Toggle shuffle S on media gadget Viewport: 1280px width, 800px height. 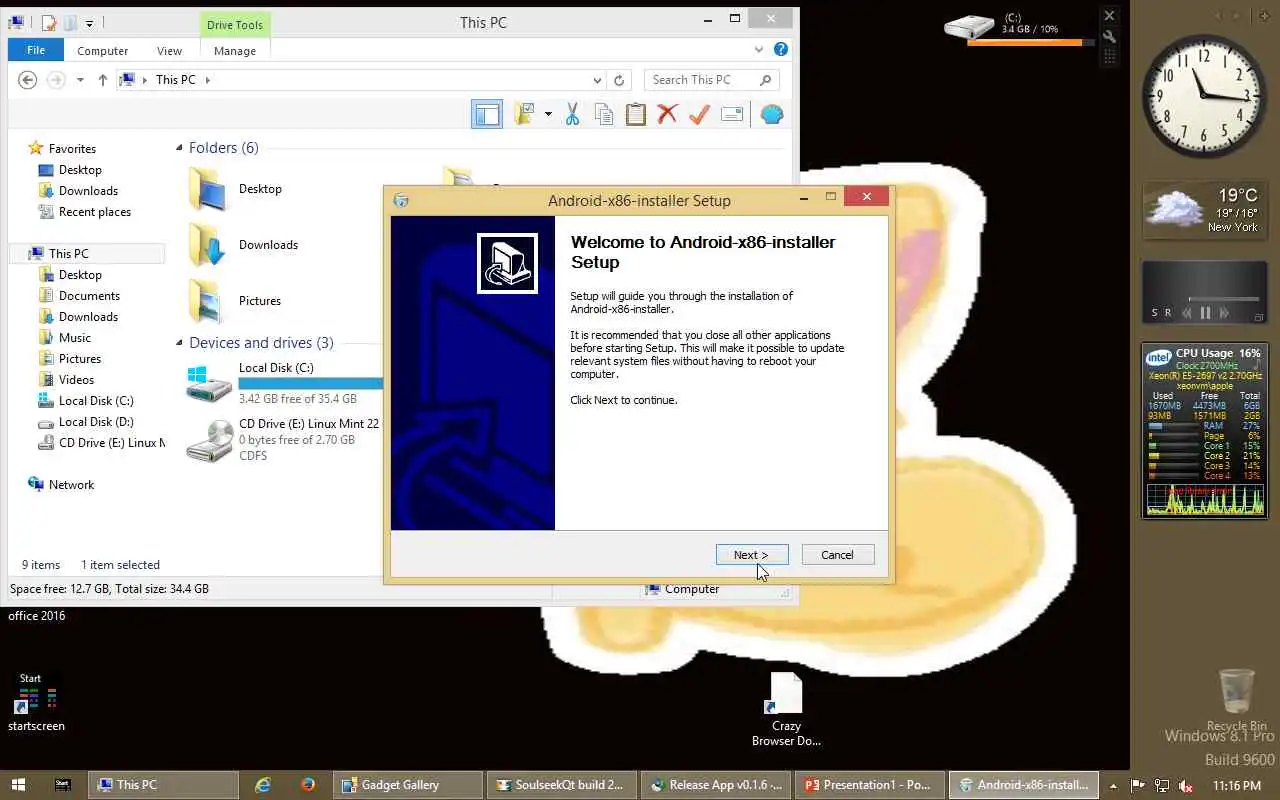(1154, 313)
